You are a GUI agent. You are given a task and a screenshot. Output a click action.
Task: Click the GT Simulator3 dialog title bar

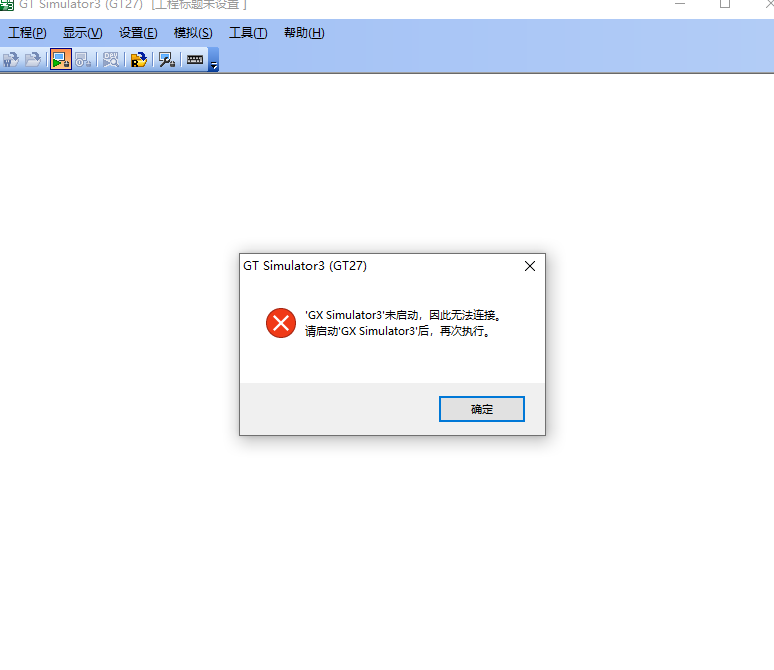coord(380,266)
